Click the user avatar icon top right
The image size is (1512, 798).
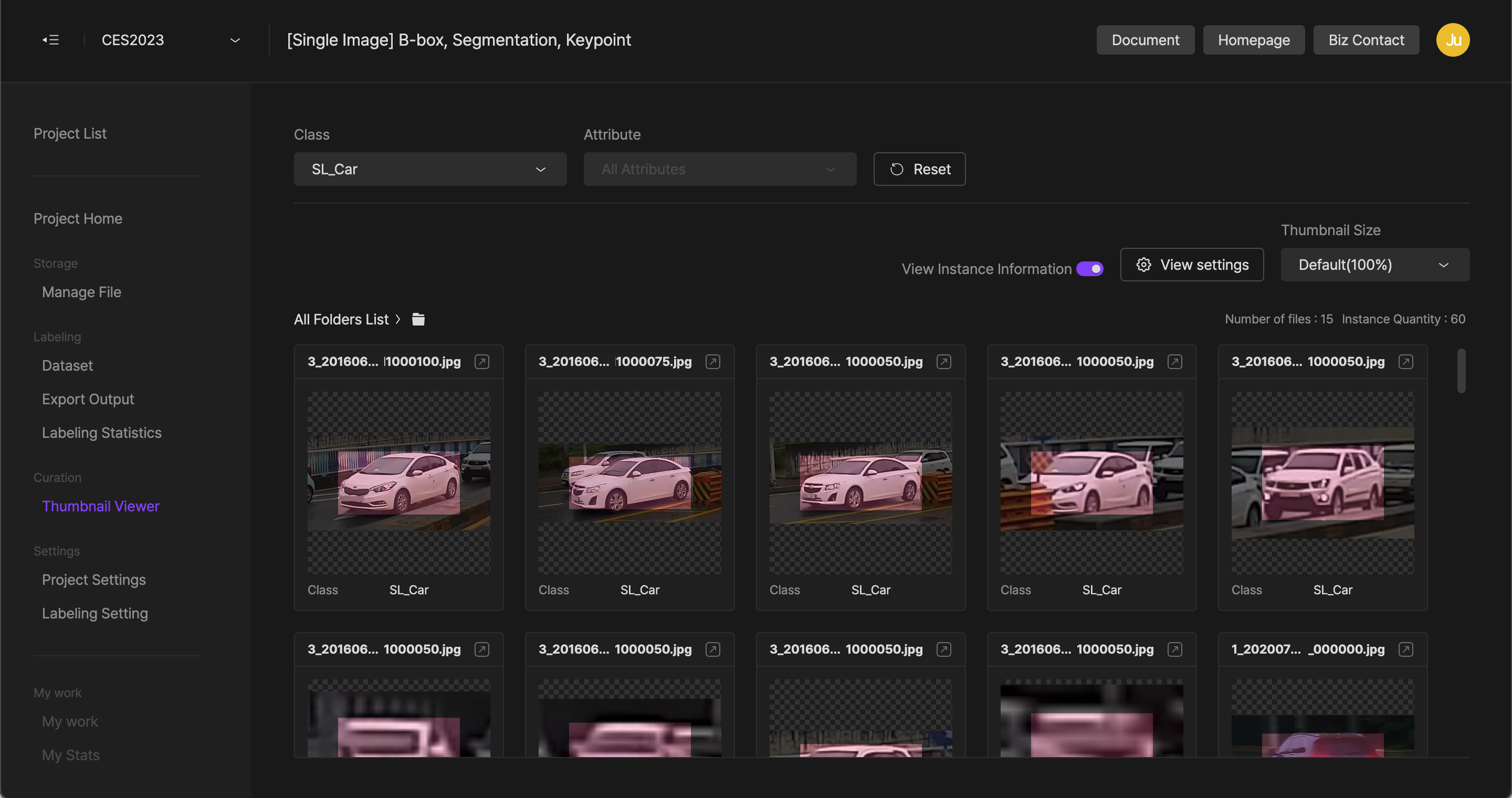[x=1454, y=40]
